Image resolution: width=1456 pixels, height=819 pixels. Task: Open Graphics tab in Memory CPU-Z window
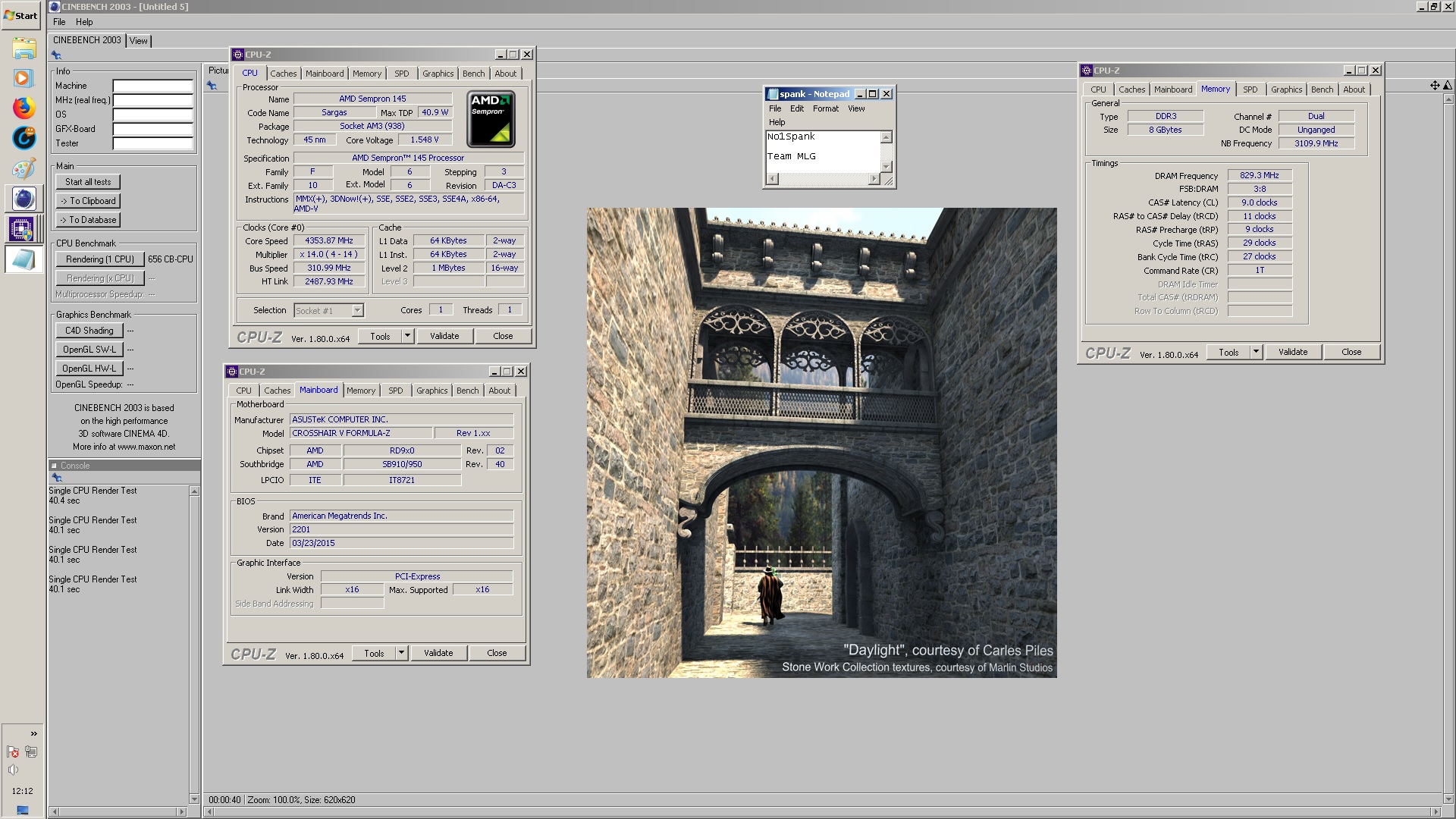point(1286,89)
